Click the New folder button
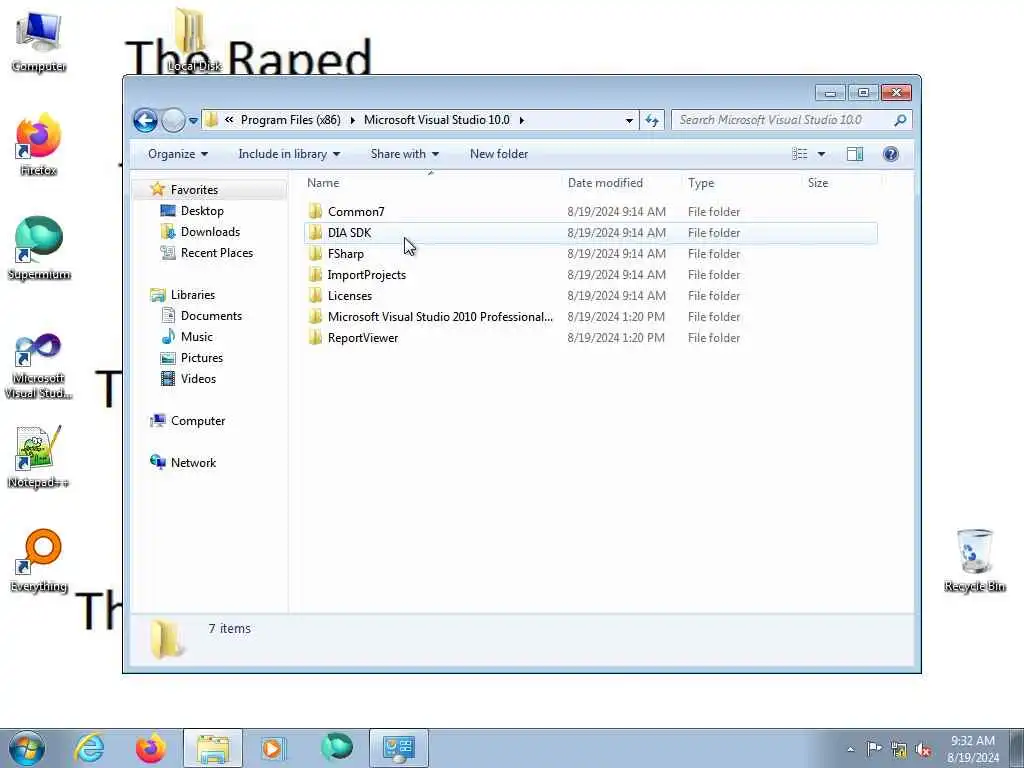This screenshot has width=1024, height=768. [499, 154]
